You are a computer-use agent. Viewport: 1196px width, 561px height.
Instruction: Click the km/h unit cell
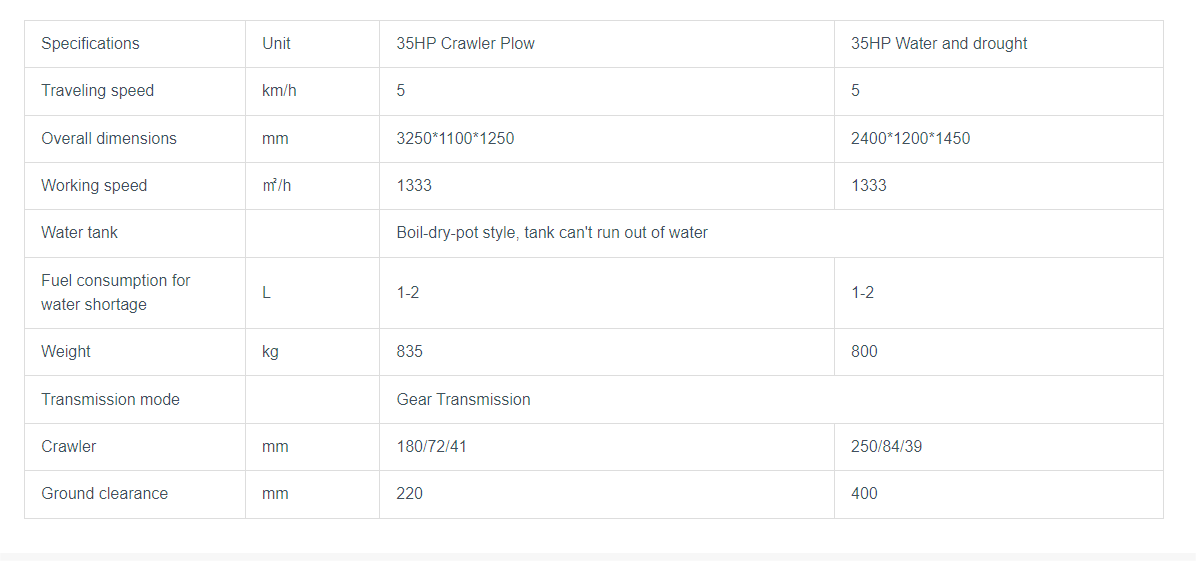pos(279,91)
